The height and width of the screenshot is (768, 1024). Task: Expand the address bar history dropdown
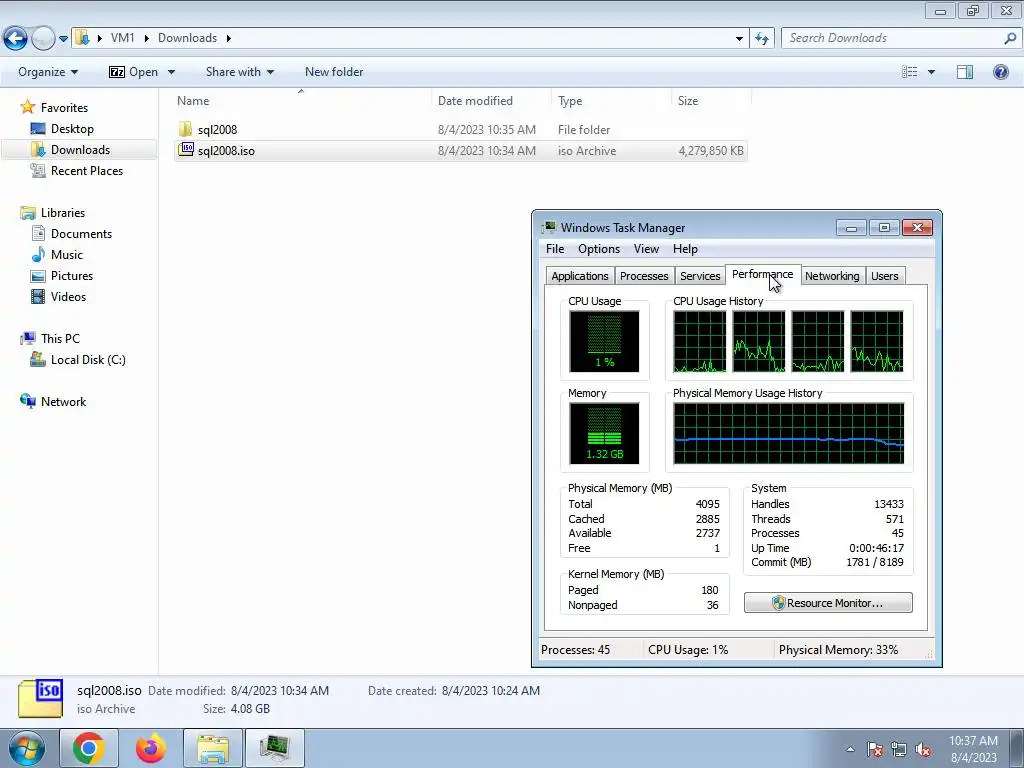pos(739,39)
